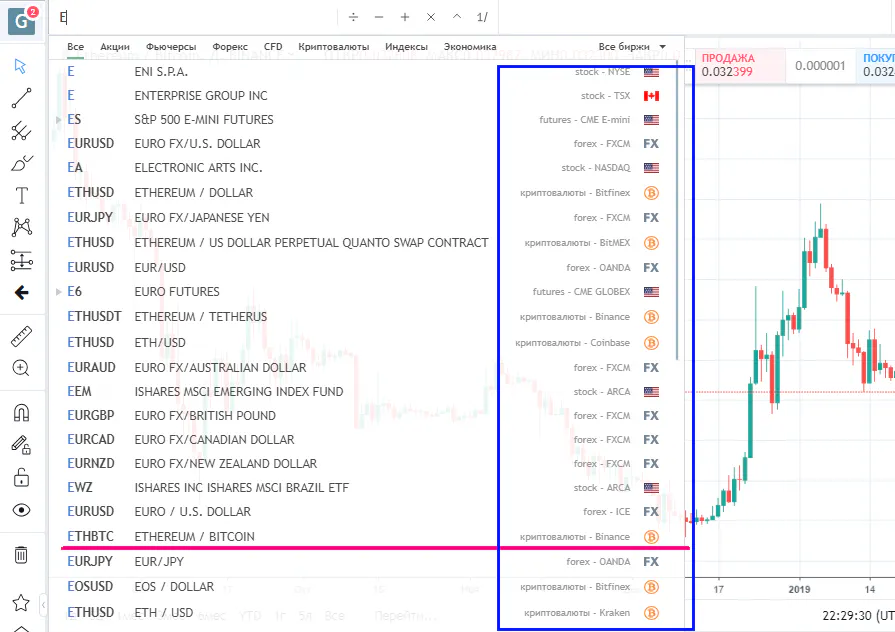
Task: Select the trend line drawing tool
Action: point(21,98)
